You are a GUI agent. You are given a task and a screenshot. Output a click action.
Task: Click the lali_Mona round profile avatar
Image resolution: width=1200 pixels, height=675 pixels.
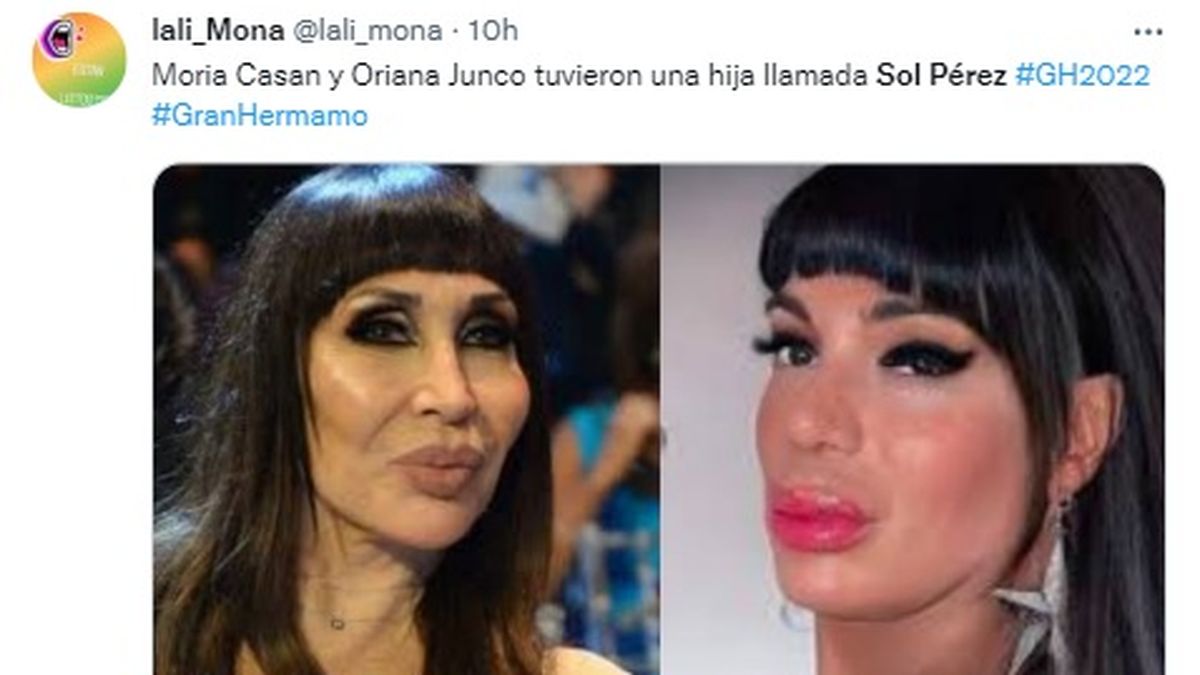(x=79, y=60)
